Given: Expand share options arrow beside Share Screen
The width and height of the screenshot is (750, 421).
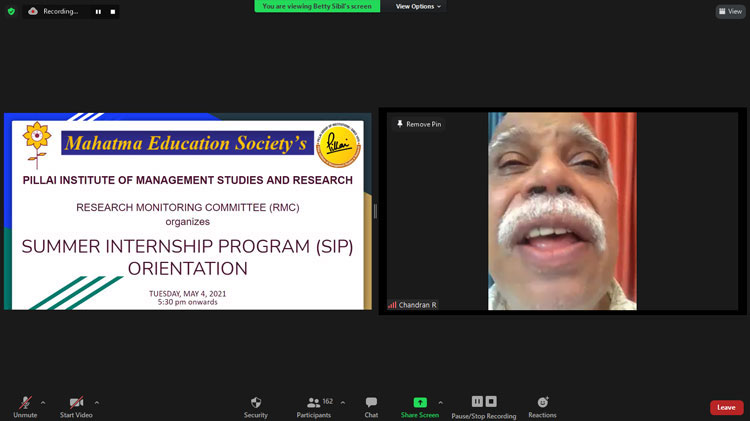Looking at the screenshot, I should tap(440, 402).
